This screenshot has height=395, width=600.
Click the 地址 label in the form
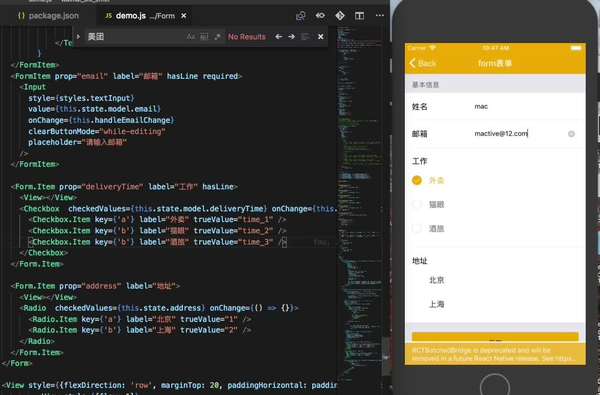tap(419, 261)
